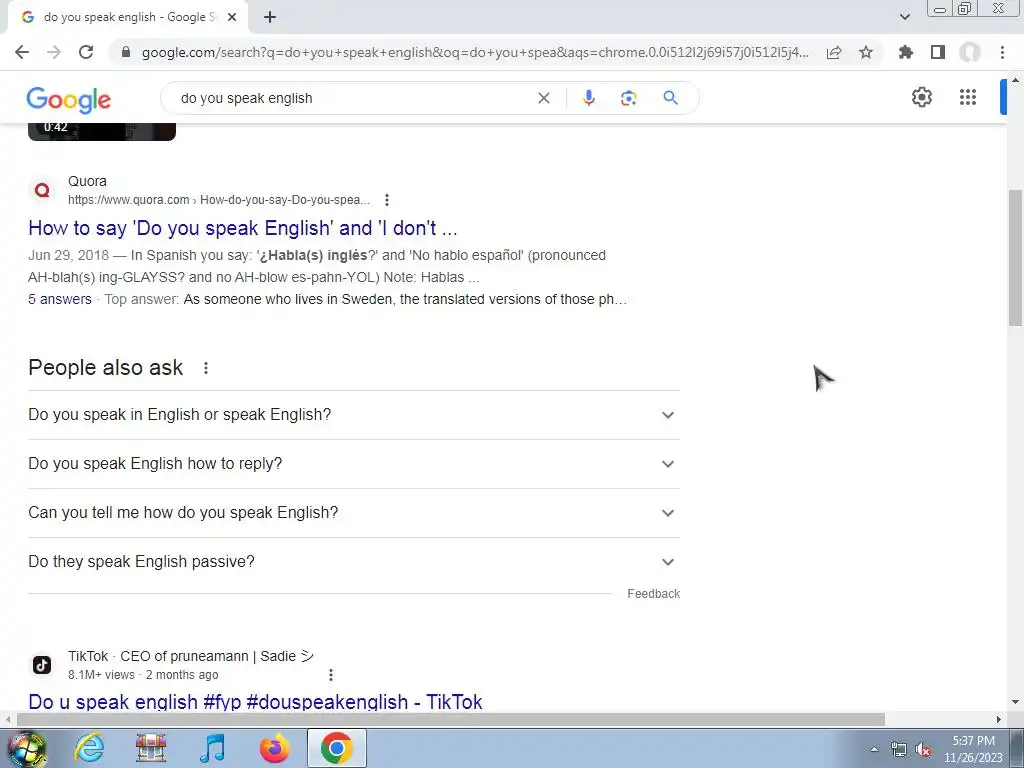Open the Google apps grid

click(x=968, y=97)
